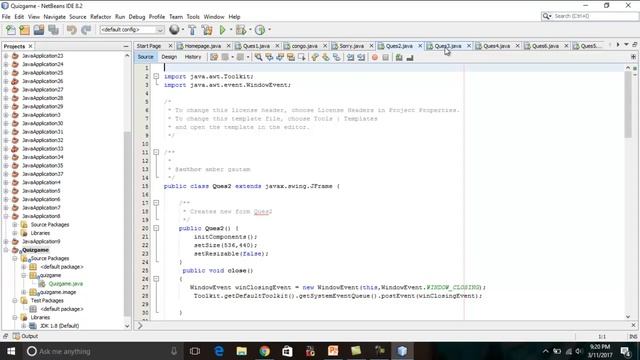This screenshot has width=640, height=360.
Task: Switch to the History view button
Action: point(193,57)
